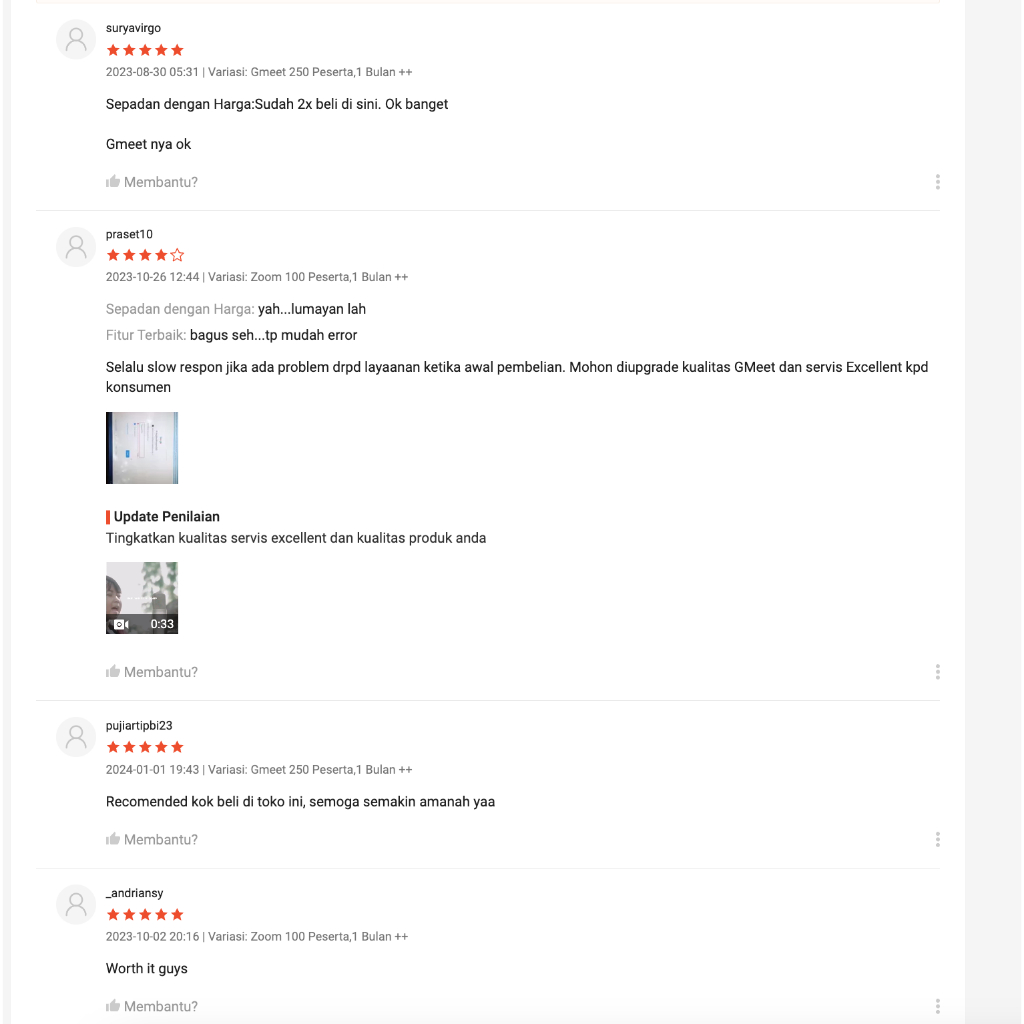Click _andriansy's profile avatar icon
This screenshot has height=1024, width=1024.
click(76, 904)
